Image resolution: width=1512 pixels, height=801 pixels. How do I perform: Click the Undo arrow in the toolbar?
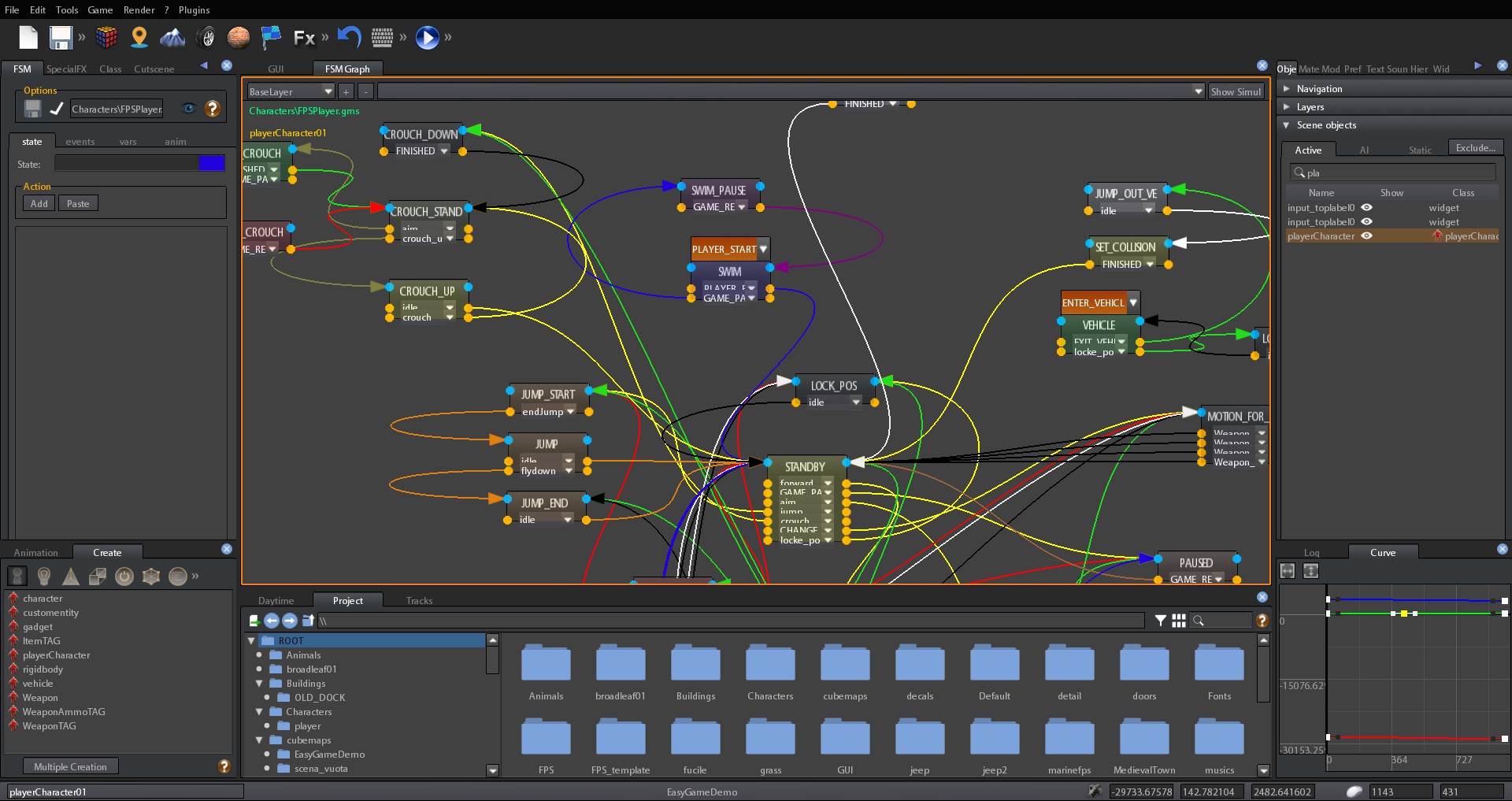coord(349,37)
